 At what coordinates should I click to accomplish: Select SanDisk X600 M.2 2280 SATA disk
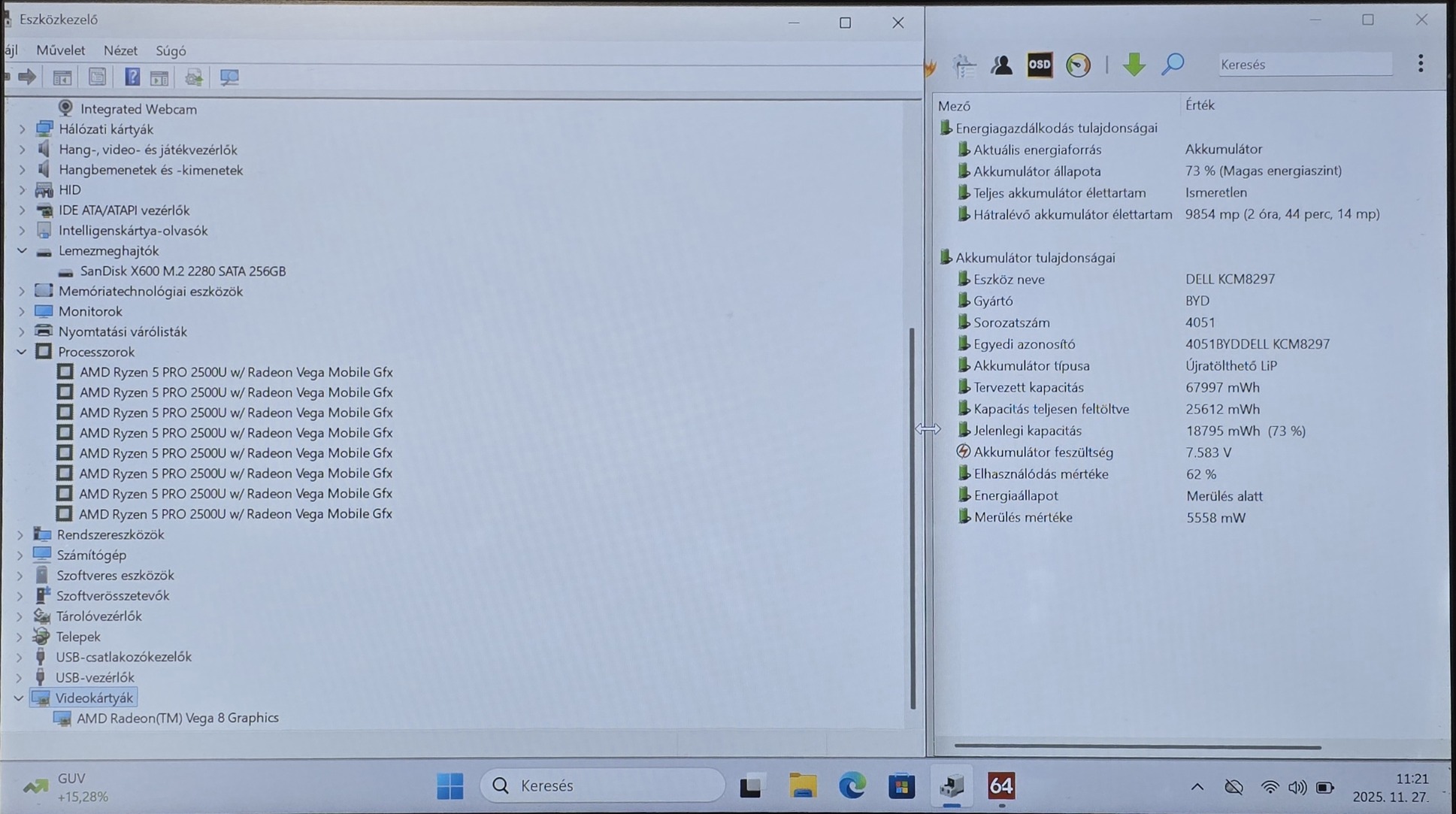click(x=183, y=271)
